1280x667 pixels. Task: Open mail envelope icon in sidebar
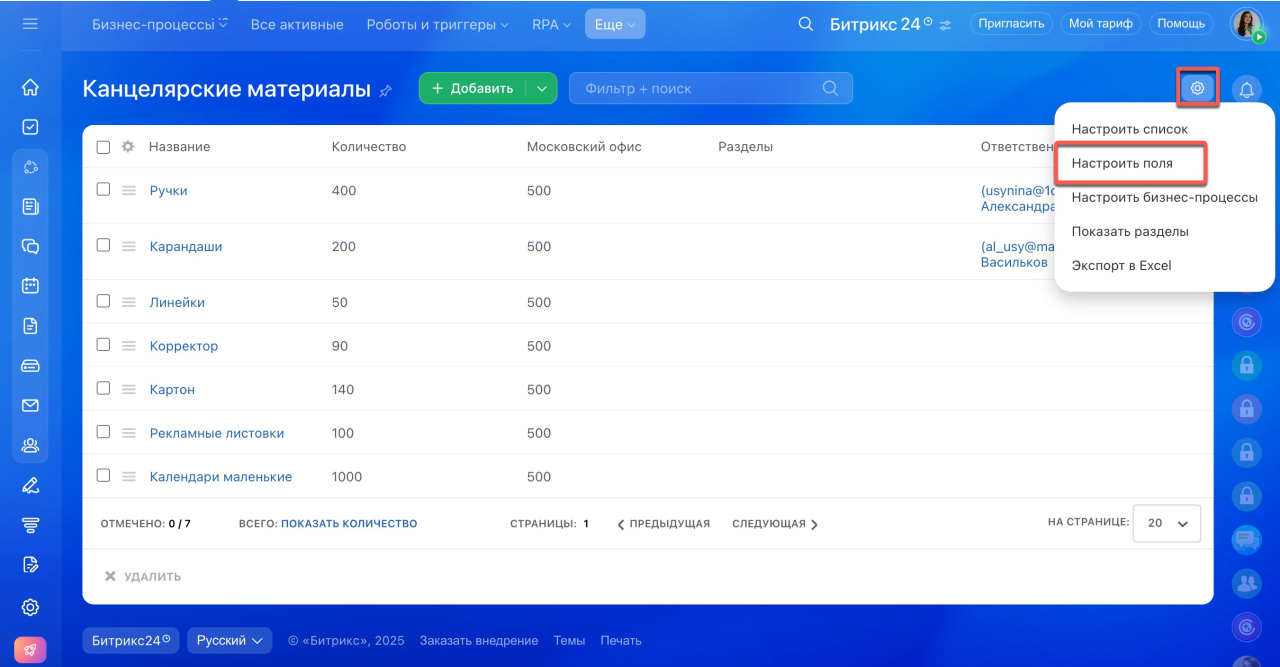[x=30, y=405]
